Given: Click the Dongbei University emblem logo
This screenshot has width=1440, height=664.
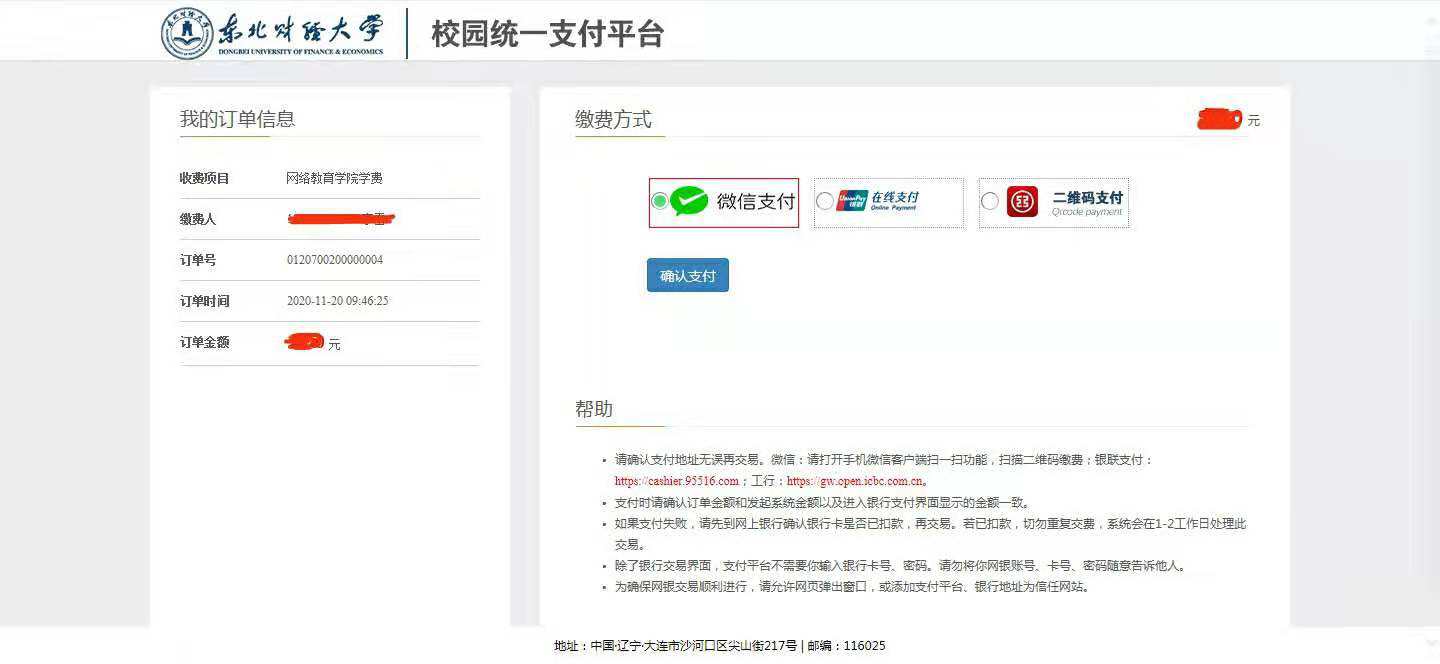Looking at the screenshot, I should click(x=186, y=33).
